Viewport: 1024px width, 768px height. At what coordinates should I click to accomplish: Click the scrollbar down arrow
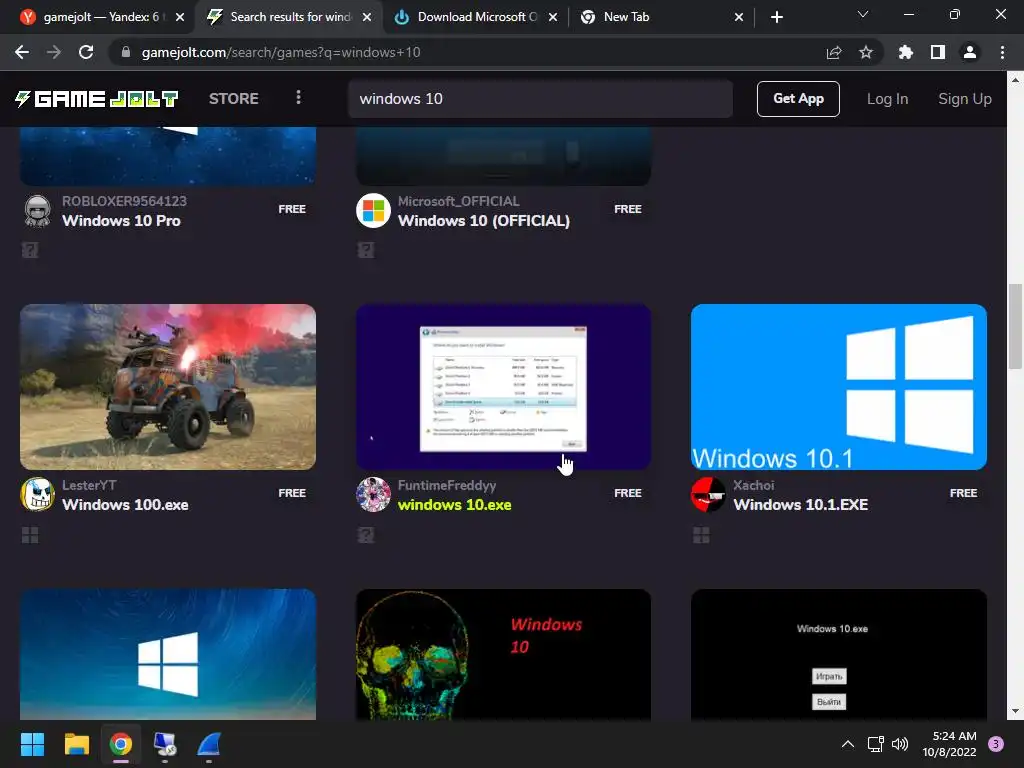click(x=1015, y=711)
